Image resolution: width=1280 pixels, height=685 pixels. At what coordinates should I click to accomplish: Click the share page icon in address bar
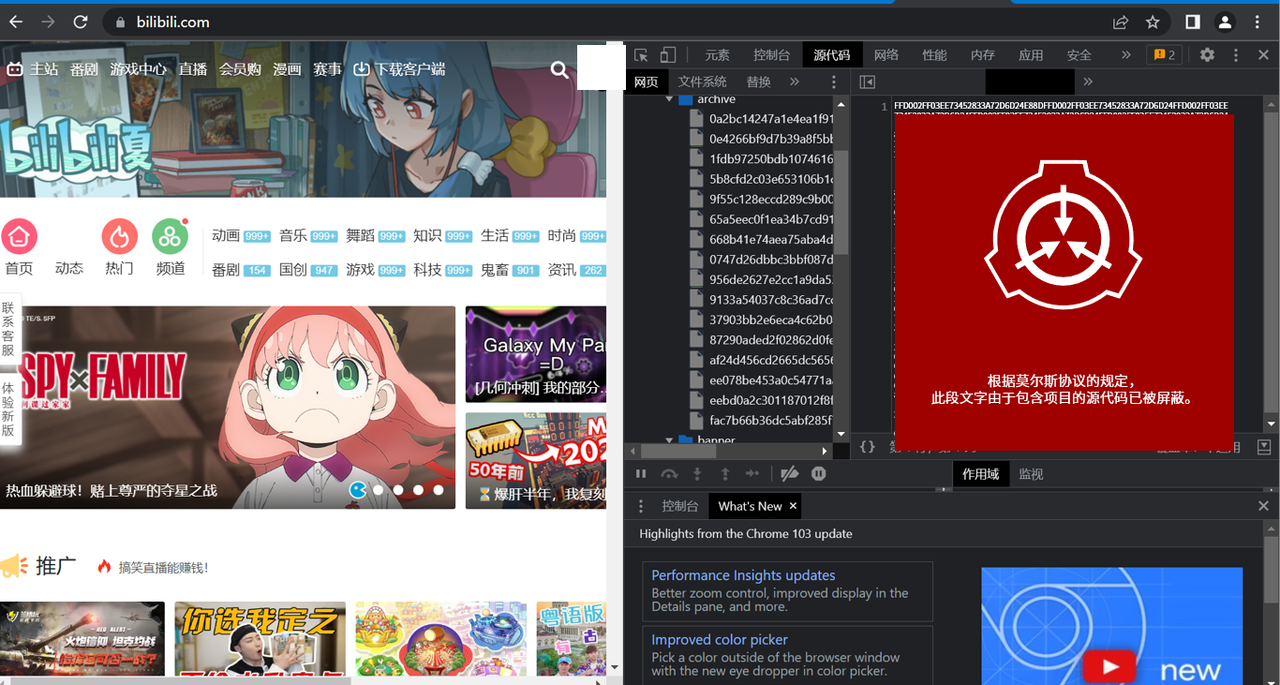[x=1120, y=22]
